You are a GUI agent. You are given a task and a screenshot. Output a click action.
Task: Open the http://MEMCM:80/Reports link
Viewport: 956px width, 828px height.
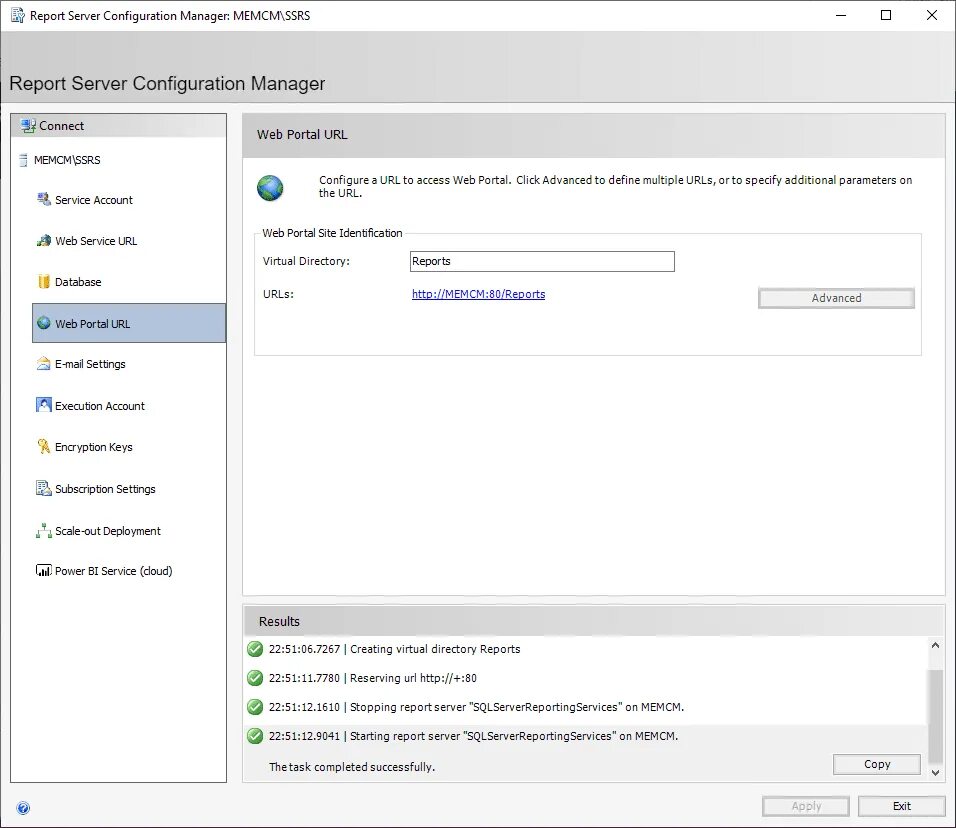pos(478,294)
